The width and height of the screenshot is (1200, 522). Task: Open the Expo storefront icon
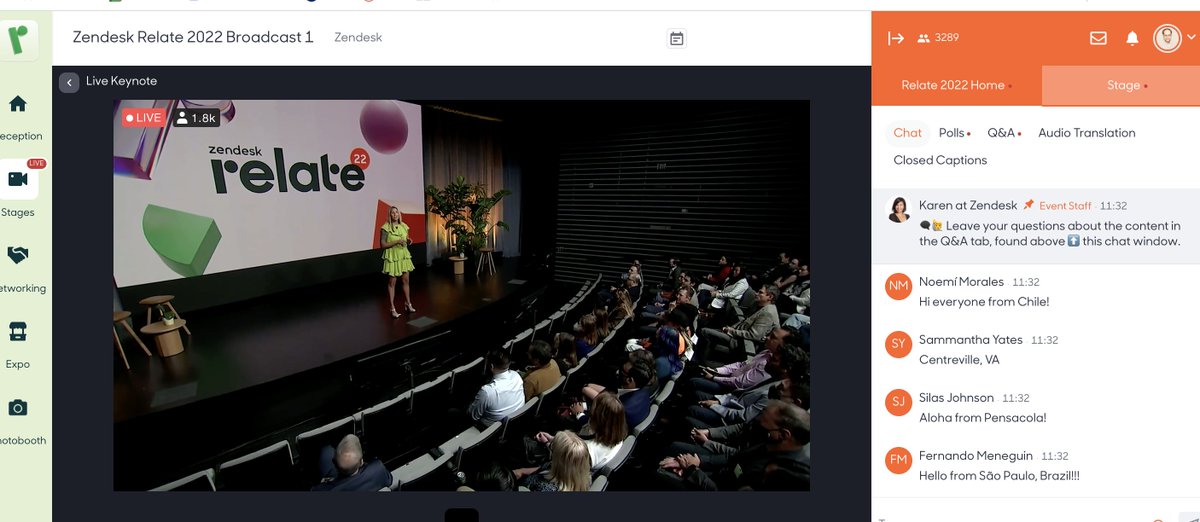(18, 331)
